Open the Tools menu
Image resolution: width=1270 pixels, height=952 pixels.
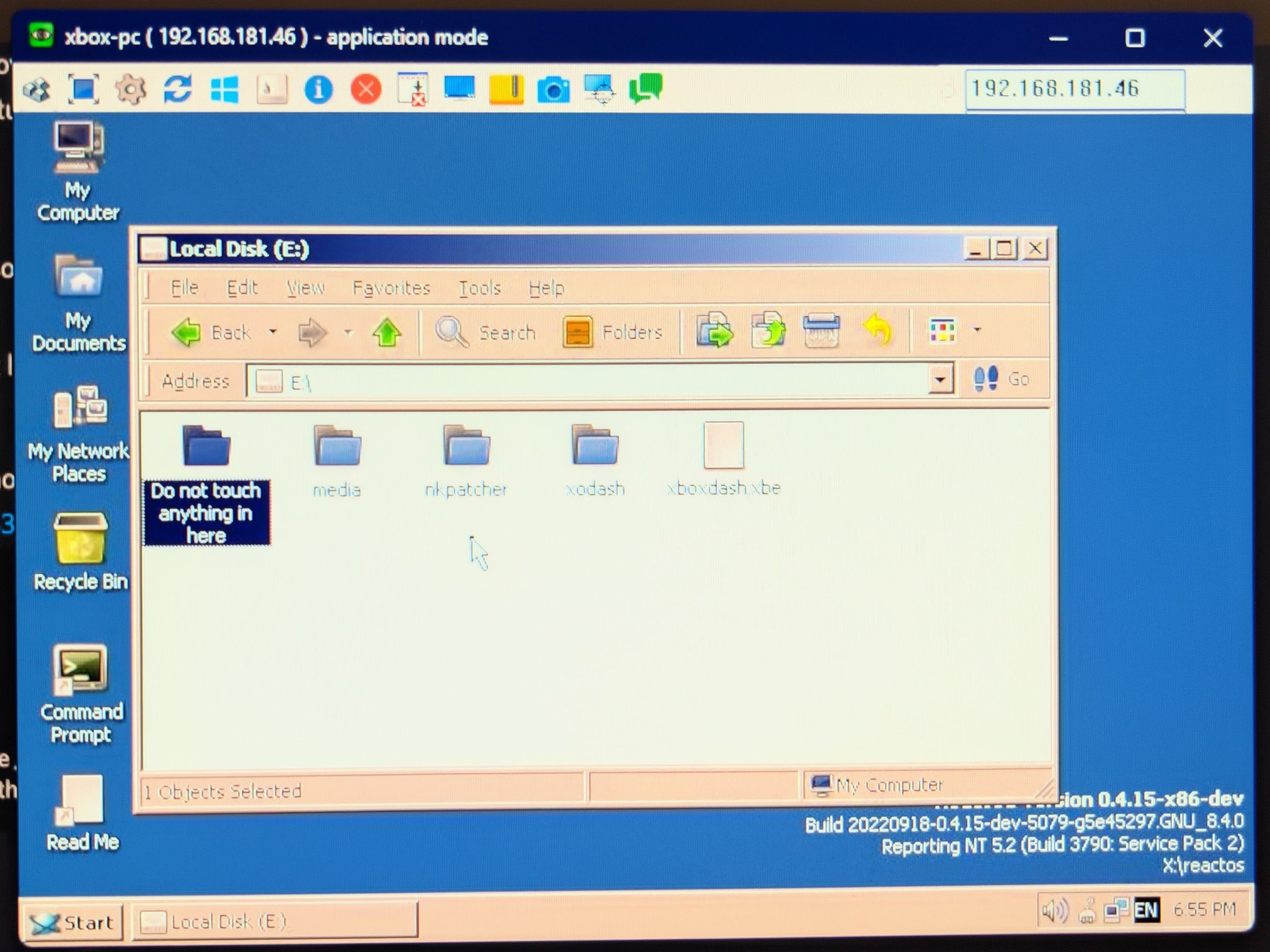pos(479,288)
